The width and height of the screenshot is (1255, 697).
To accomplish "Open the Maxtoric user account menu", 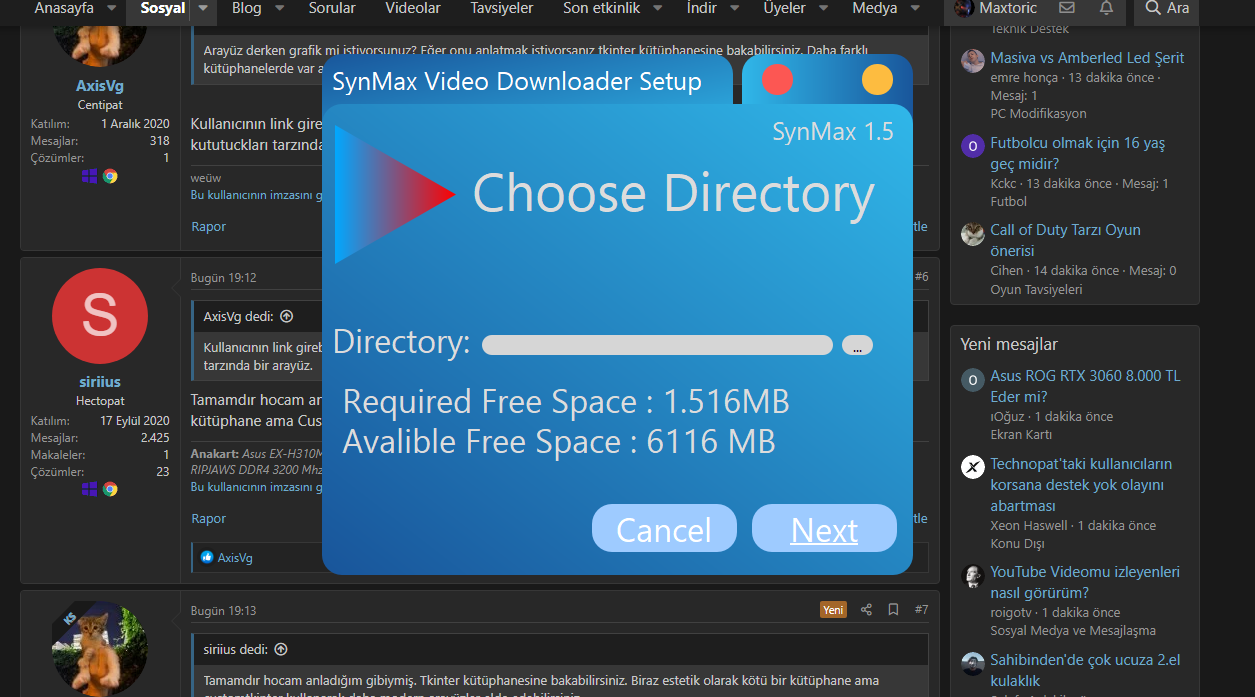I will pos(995,8).
